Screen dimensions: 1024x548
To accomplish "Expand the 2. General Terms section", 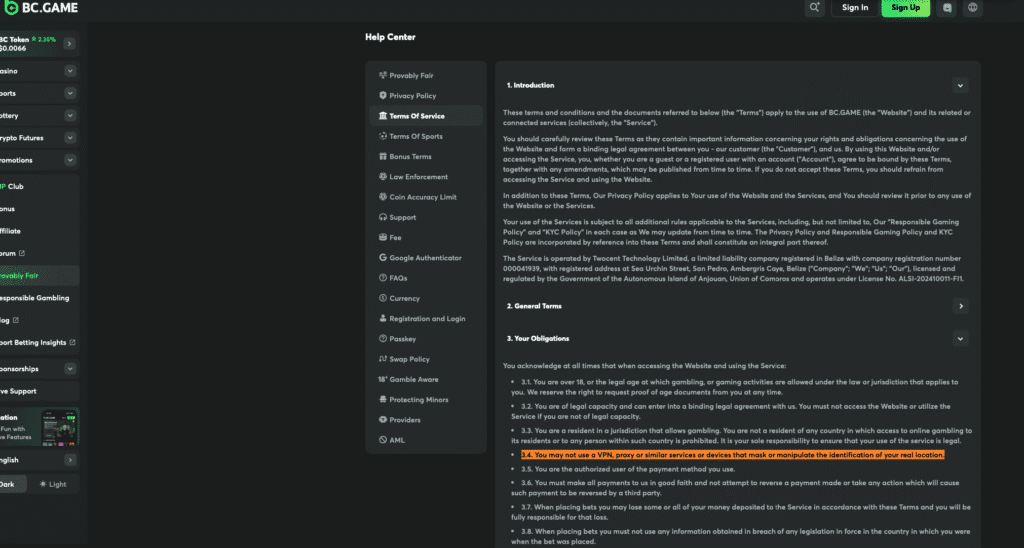I will (x=960, y=306).
